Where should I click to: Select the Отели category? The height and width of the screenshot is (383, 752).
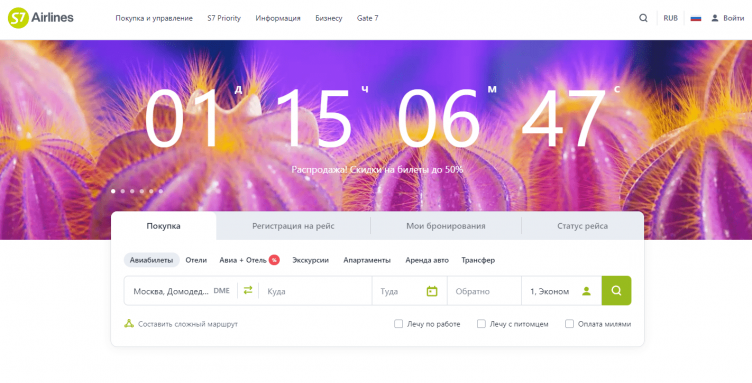196,260
